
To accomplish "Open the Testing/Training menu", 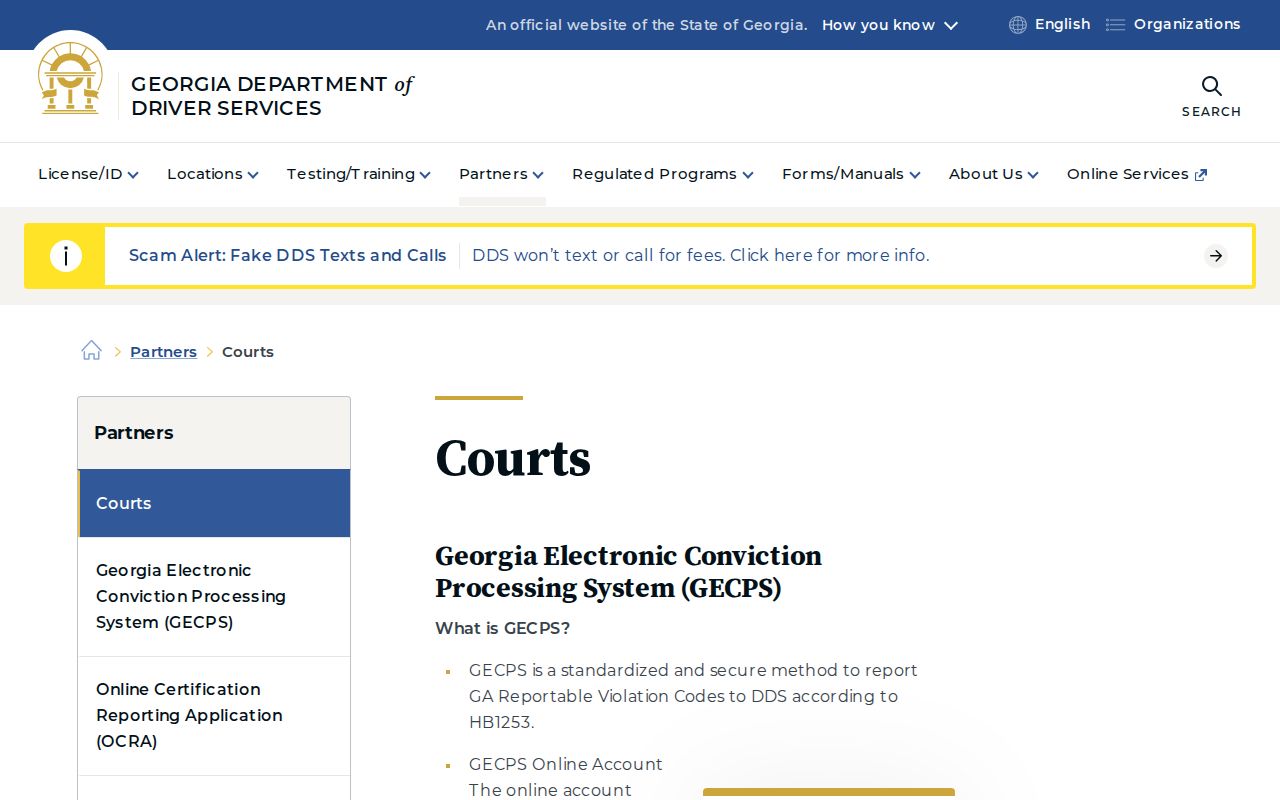I will point(359,174).
